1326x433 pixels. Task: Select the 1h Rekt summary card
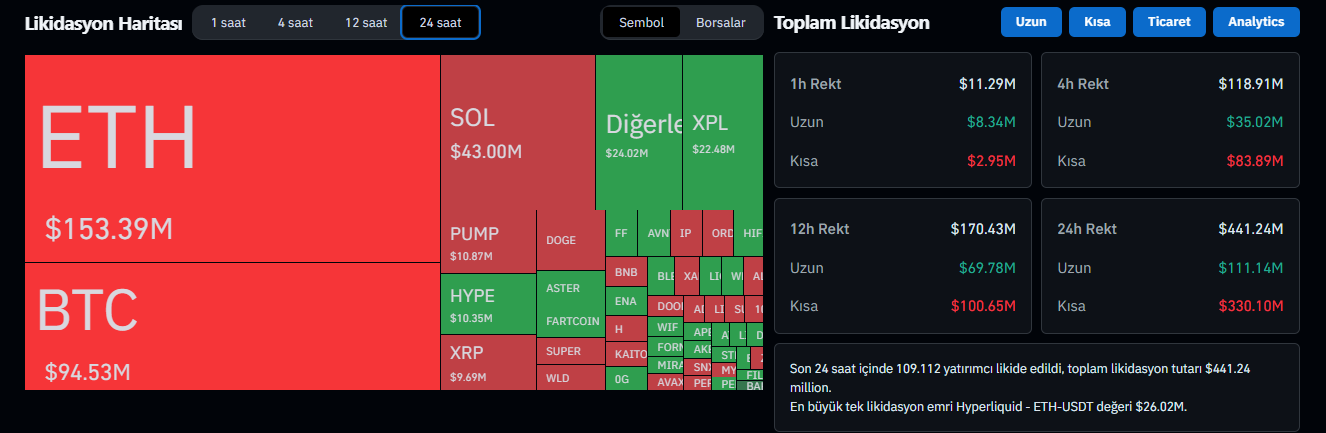(903, 121)
